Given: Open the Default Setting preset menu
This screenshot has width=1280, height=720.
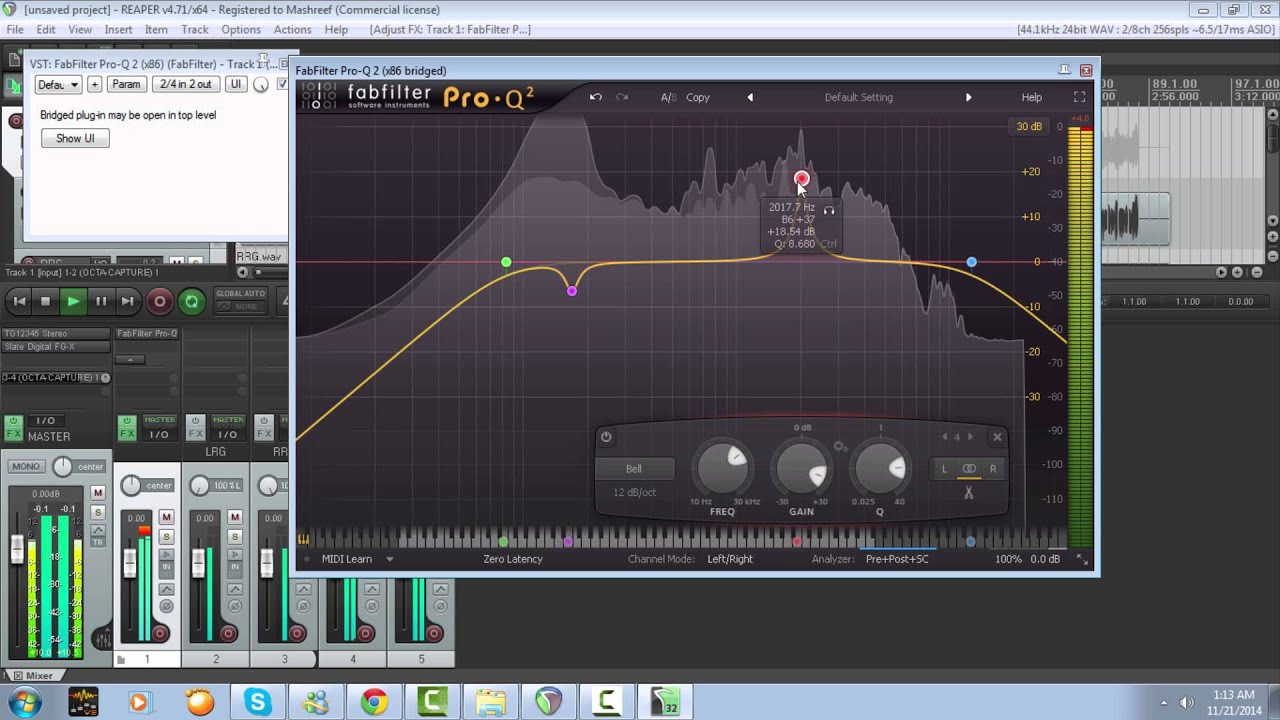Looking at the screenshot, I should 859,97.
